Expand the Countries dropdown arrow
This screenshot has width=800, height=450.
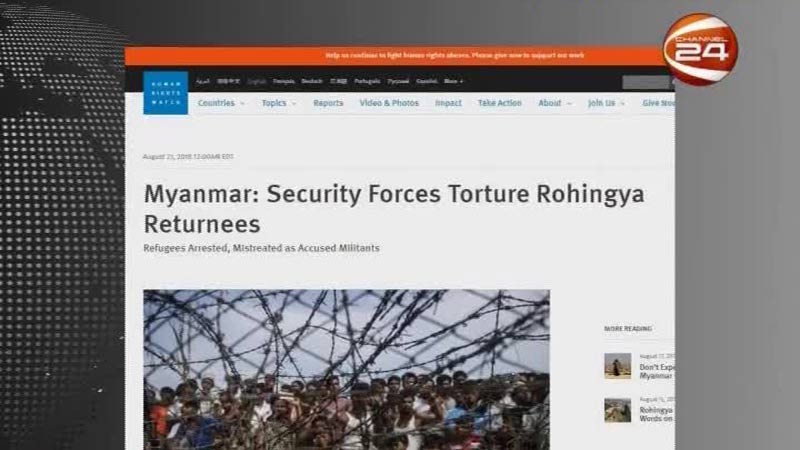[242, 104]
